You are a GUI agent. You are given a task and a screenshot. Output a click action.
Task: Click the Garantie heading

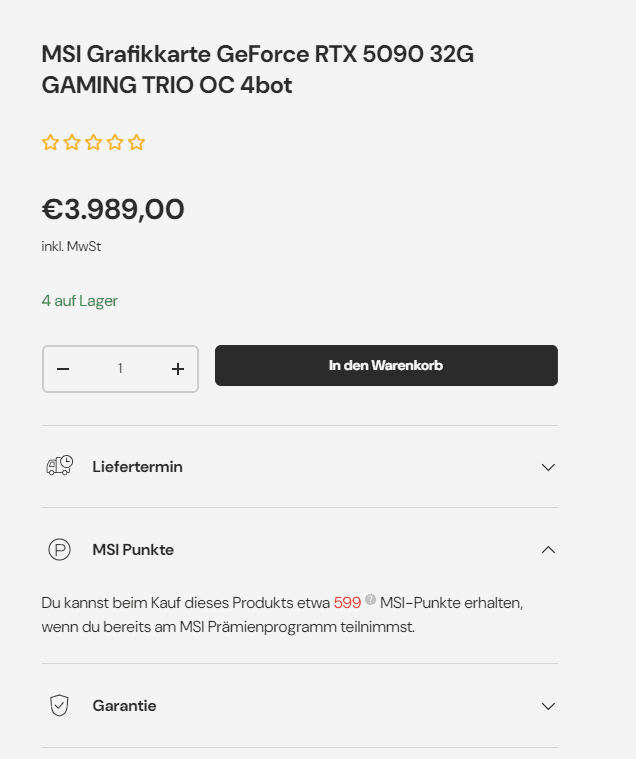[124, 706]
